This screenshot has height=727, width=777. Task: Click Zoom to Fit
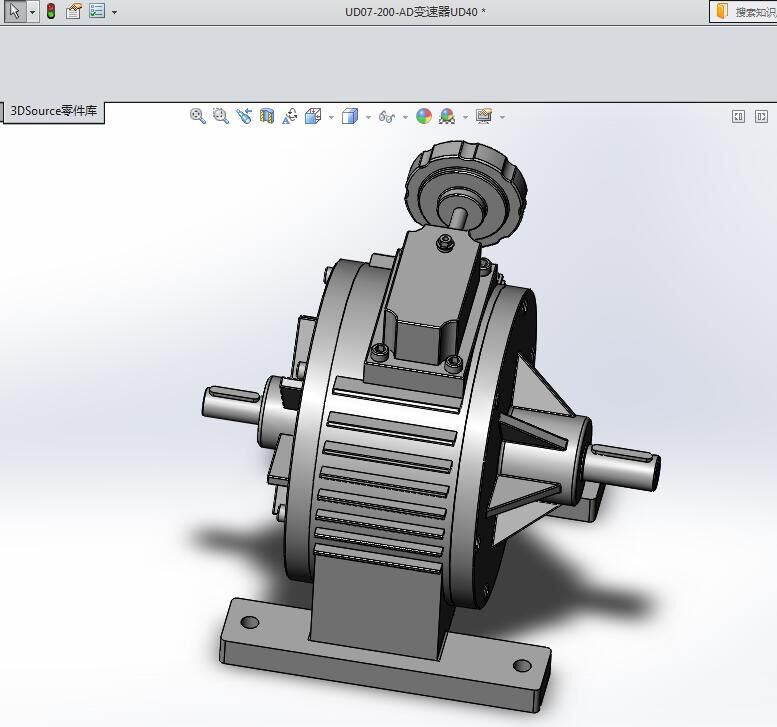click(x=197, y=116)
